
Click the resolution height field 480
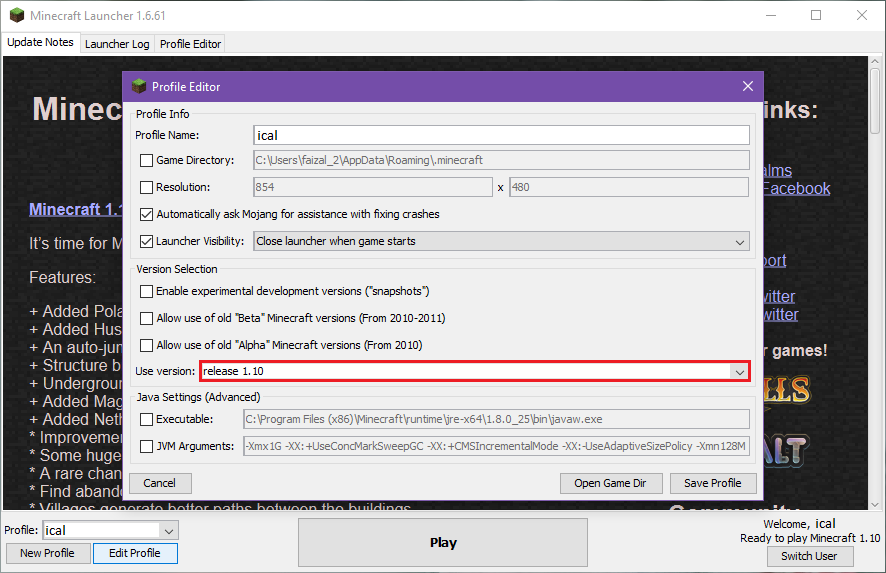(x=629, y=187)
